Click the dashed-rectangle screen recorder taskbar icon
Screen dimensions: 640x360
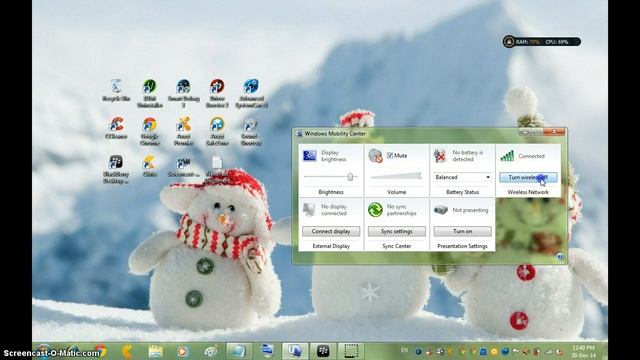(351, 351)
